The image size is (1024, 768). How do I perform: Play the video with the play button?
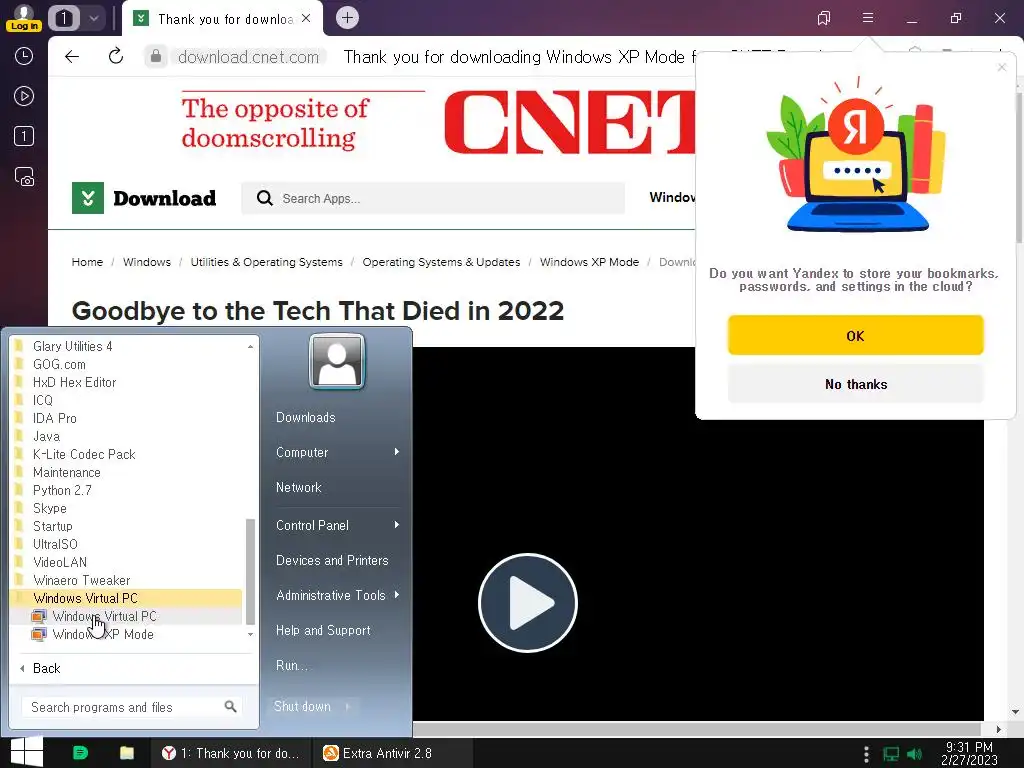(x=528, y=602)
